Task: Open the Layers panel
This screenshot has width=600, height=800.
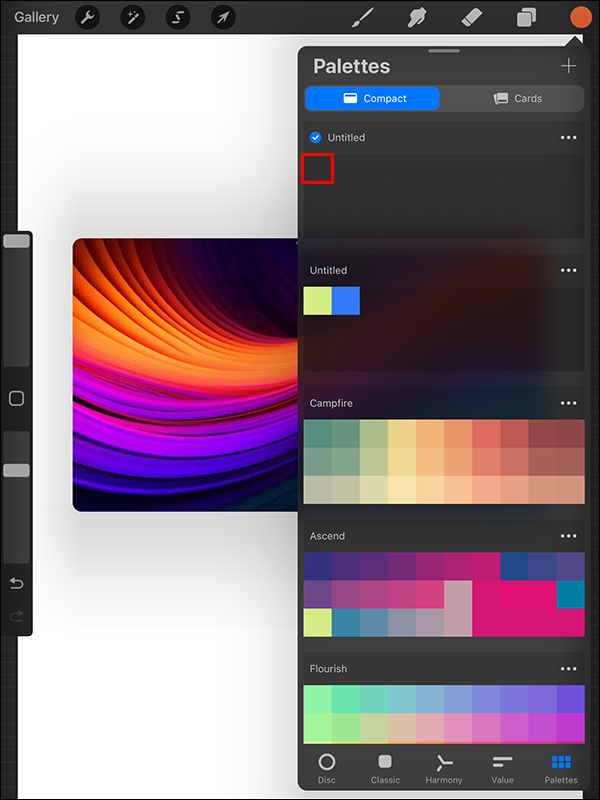Action: (526, 18)
